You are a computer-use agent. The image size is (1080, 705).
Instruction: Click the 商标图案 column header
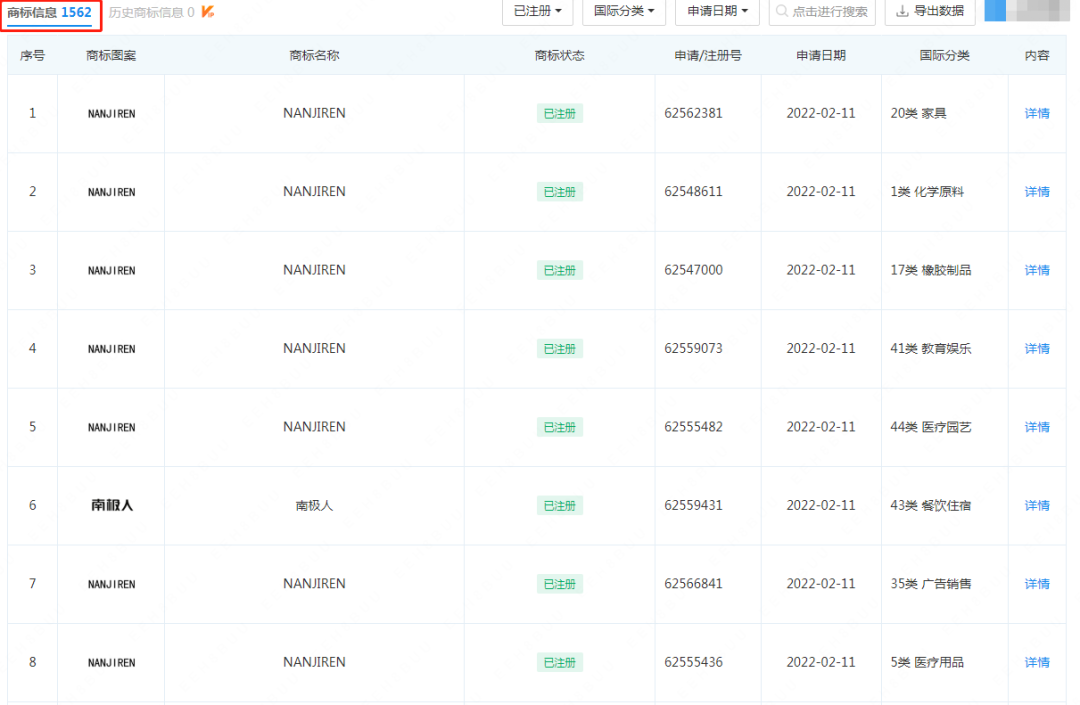click(111, 56)
